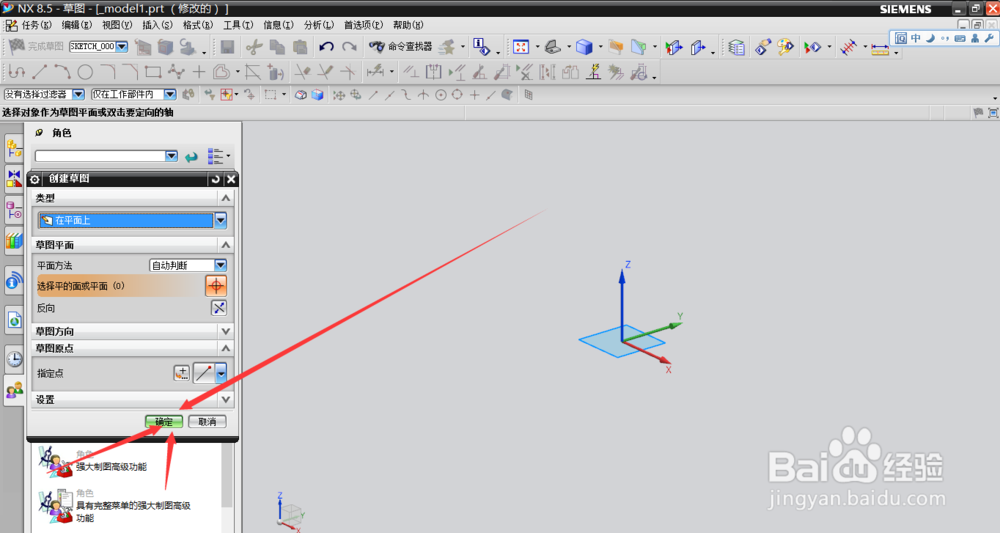Expand the 草图方向 section

tap(226, 331)
